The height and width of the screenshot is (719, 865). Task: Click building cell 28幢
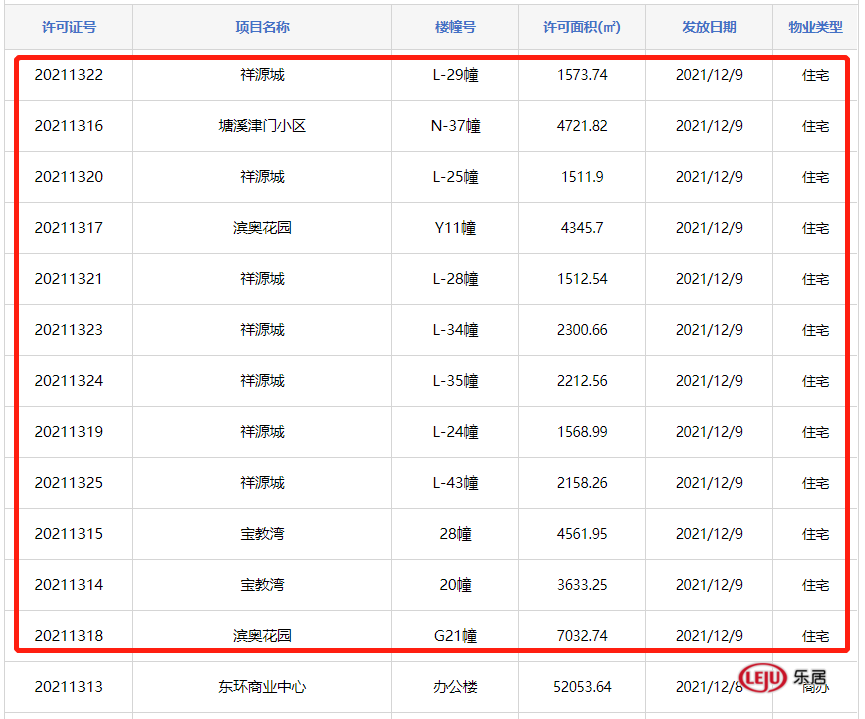tap(455, 534)
